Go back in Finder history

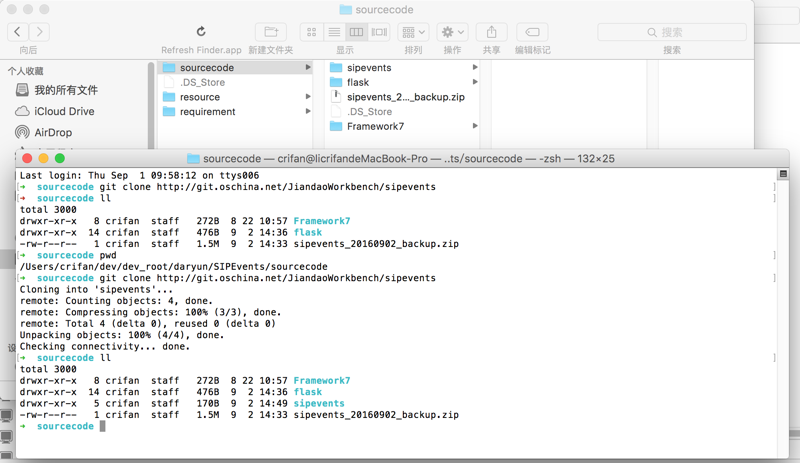tap(17, 32)
